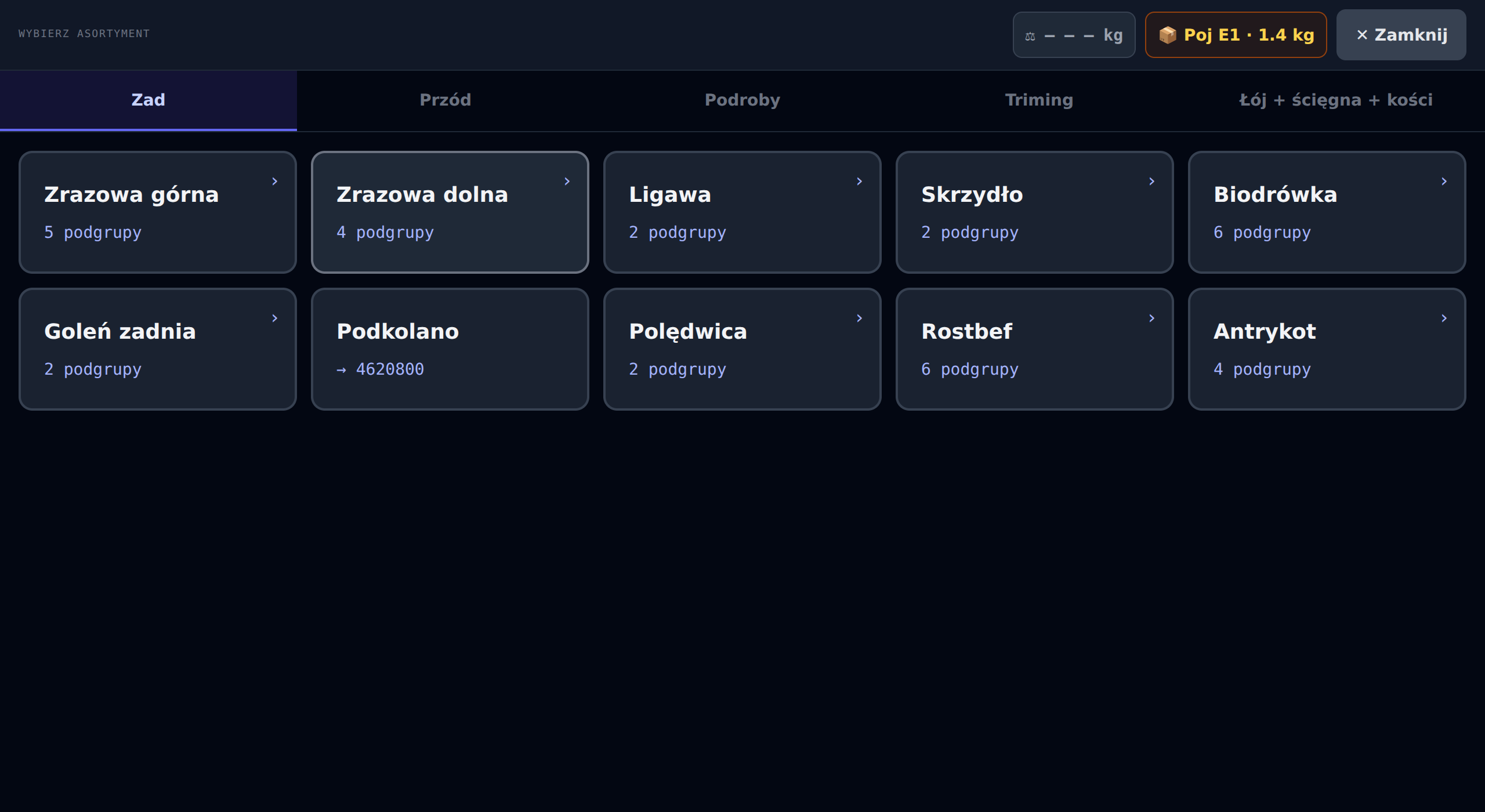This screenshot has width=1485, height=812.
Task: Click the Skrzydło card title
Action: (972, 195)
